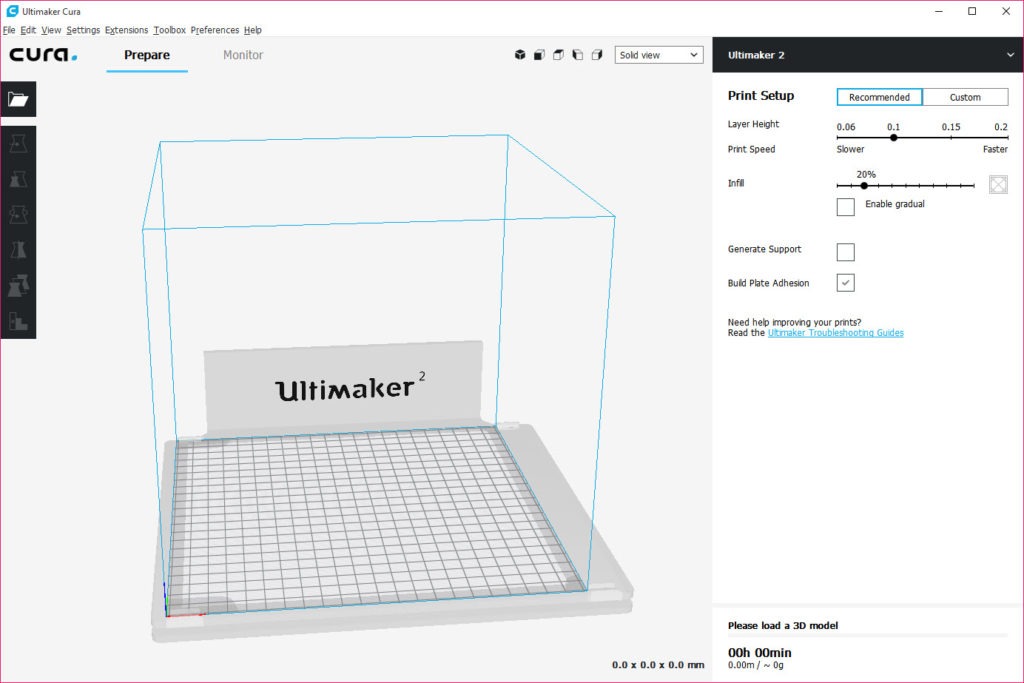Open the Solid view dropdown

pyautogui.click(x=659, y=55)
